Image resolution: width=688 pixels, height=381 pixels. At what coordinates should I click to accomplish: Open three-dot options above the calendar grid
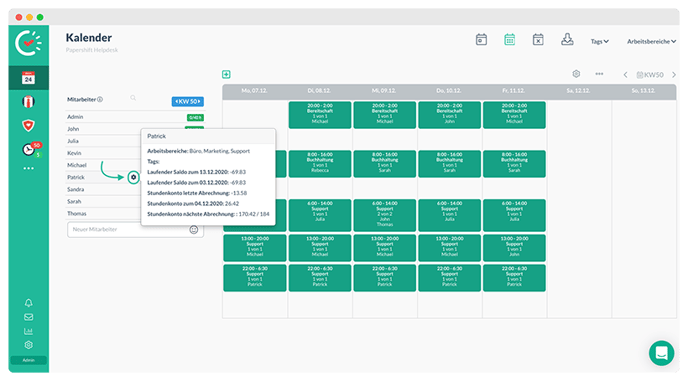(599, 74)
